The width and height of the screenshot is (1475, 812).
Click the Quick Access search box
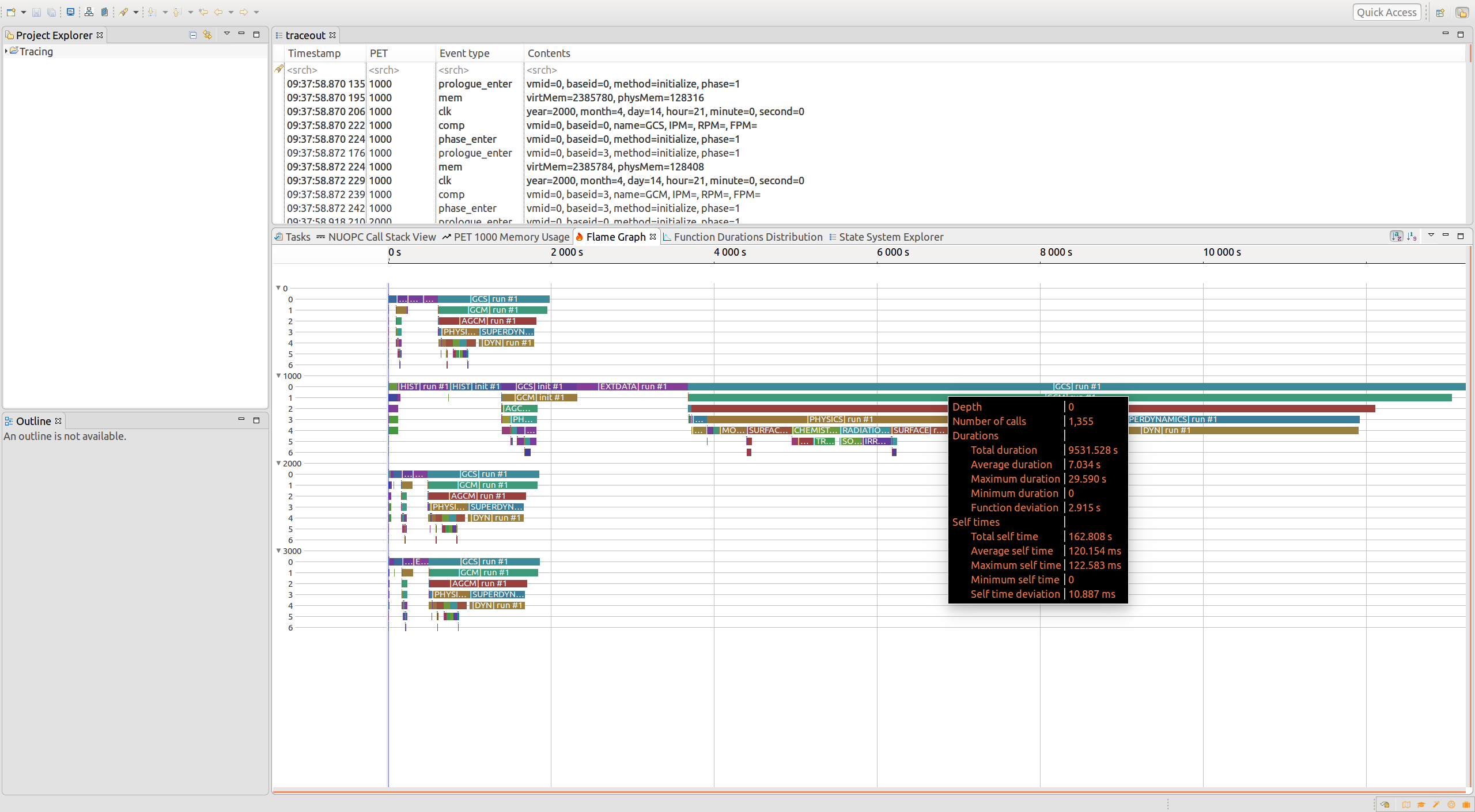coord(1386,12)
